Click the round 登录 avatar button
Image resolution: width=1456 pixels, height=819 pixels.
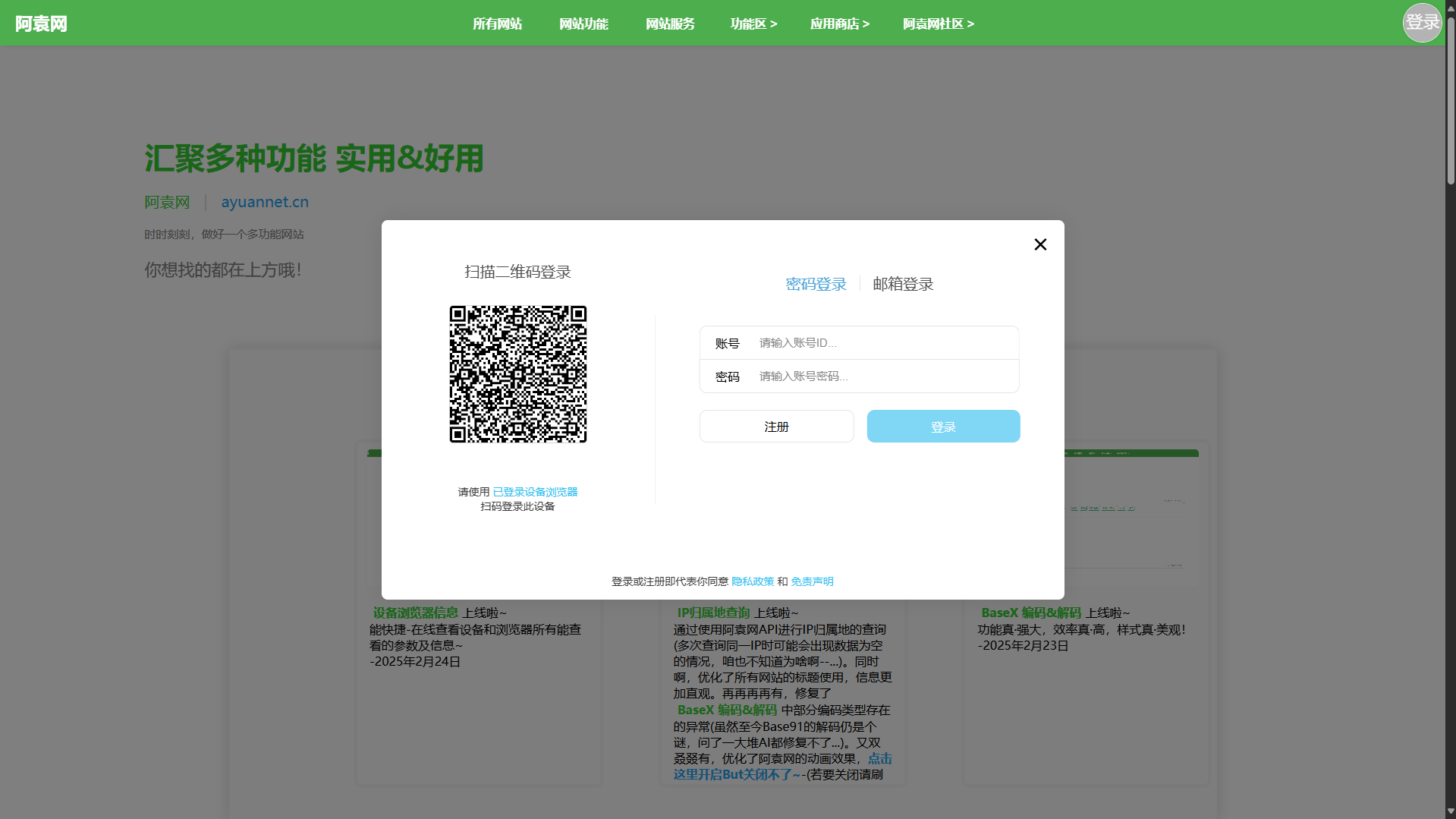(1422, 23)
